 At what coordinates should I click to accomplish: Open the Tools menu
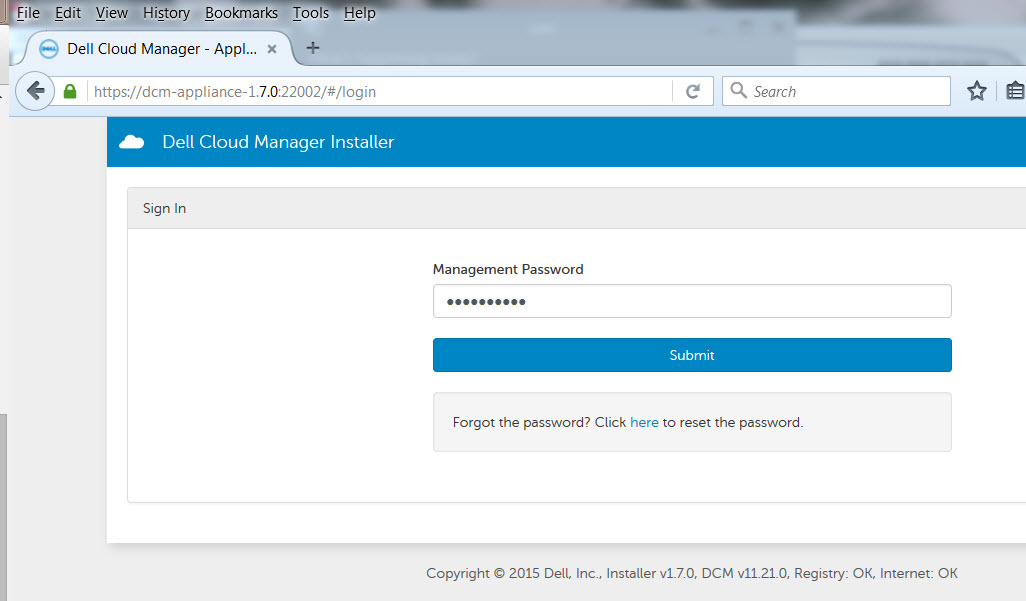click(x=311, y=12)
